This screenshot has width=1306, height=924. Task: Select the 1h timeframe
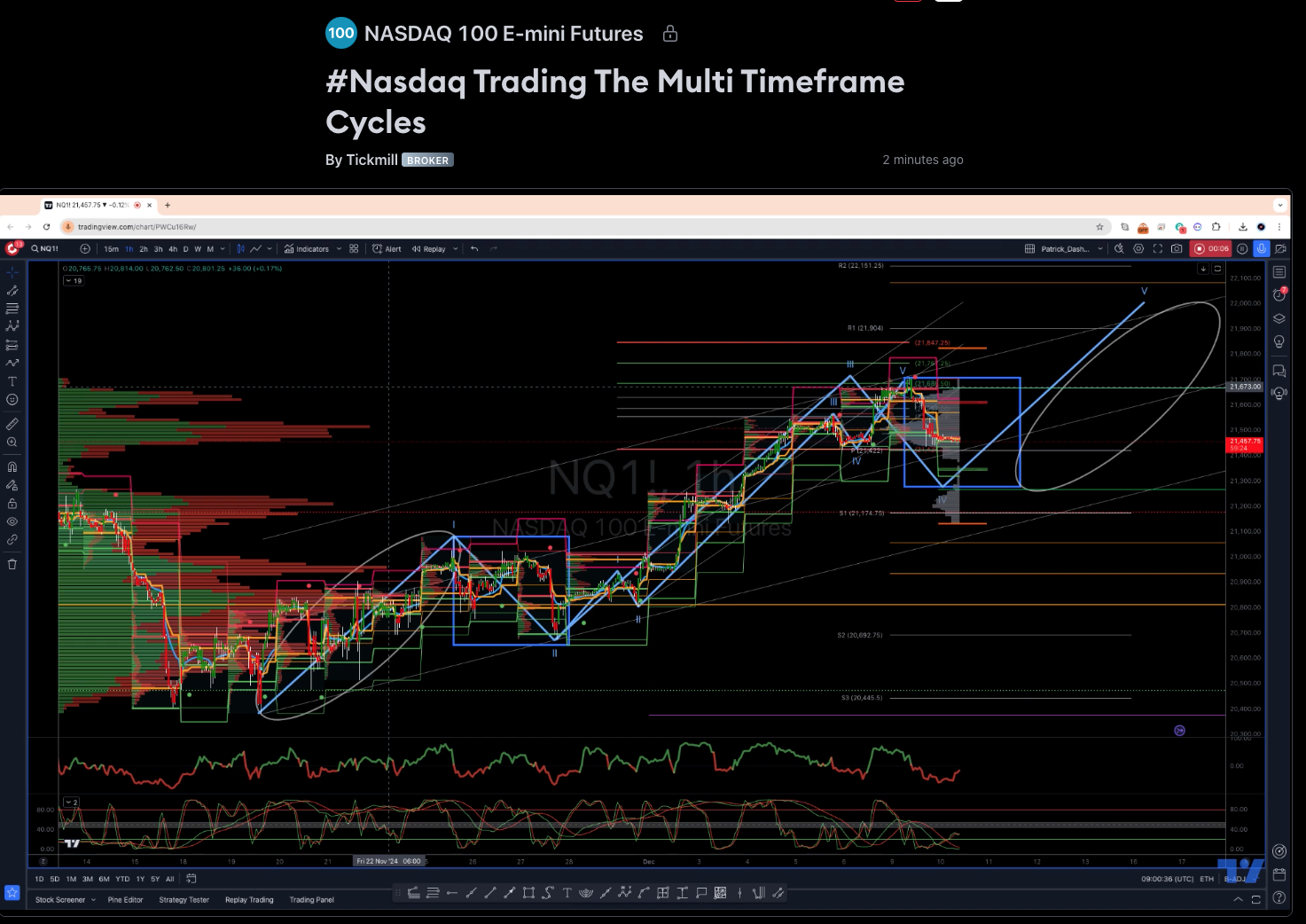pos(129,249)
